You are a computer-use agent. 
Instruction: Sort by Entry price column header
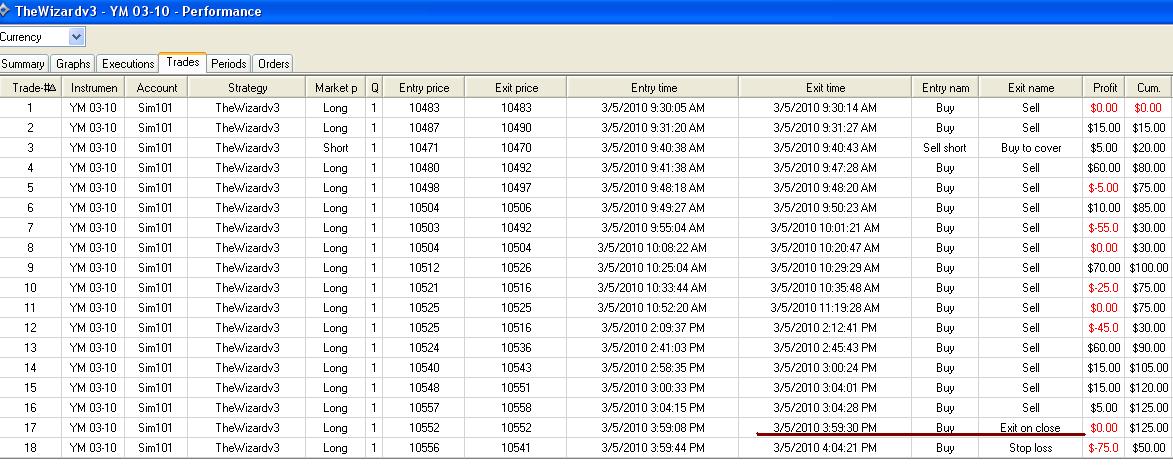click(424, 88)
